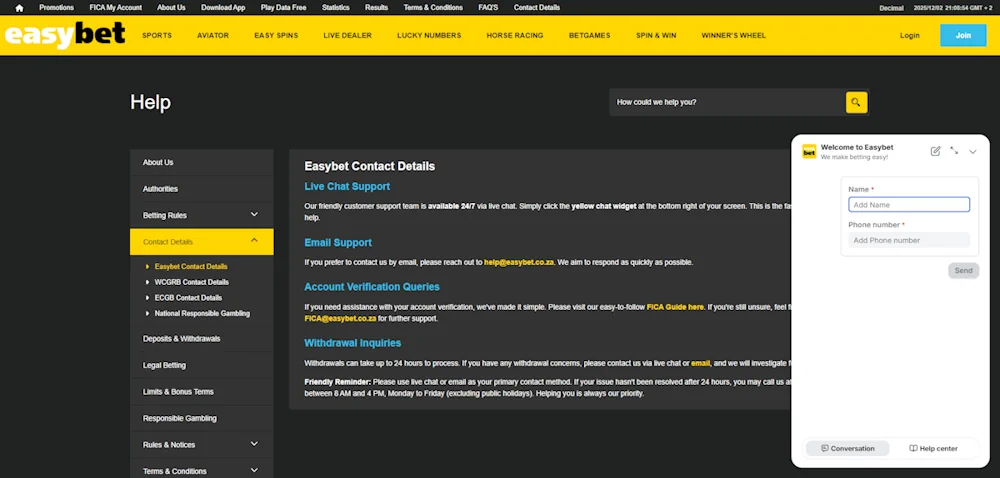The image size is (1000, 478).
Task: Select ECGB Contact Details sub-item
Action: [188, 298]
